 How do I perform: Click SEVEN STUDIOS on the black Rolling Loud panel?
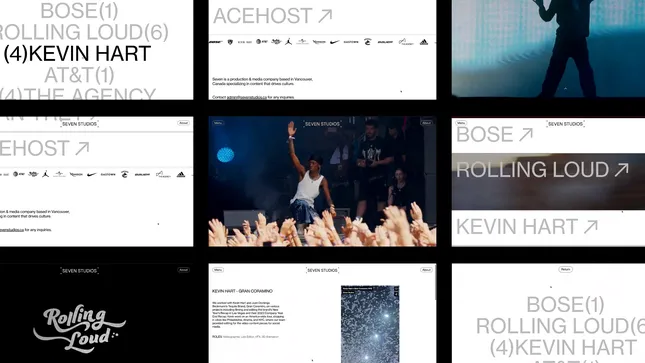click(79, 271)
